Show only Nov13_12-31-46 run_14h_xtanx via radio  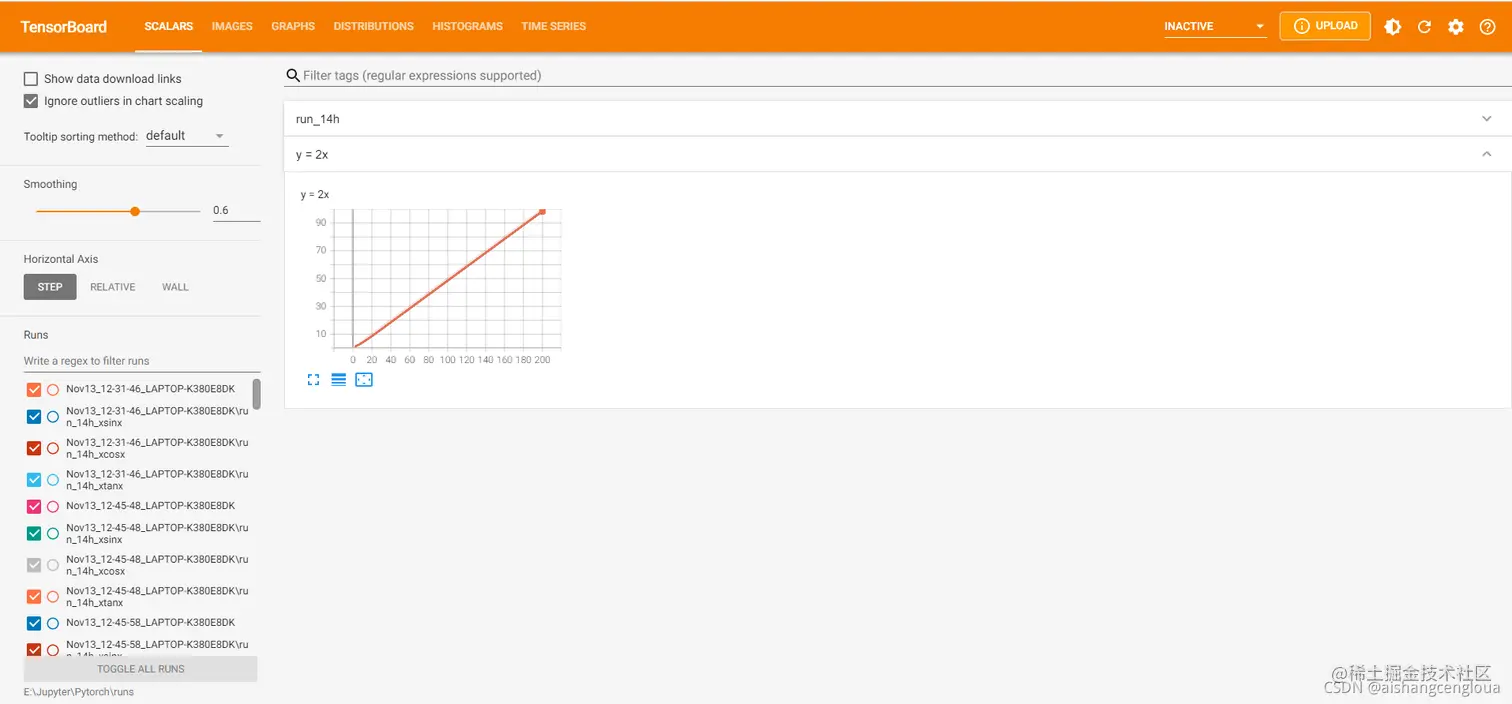click(x=53, y=480)
